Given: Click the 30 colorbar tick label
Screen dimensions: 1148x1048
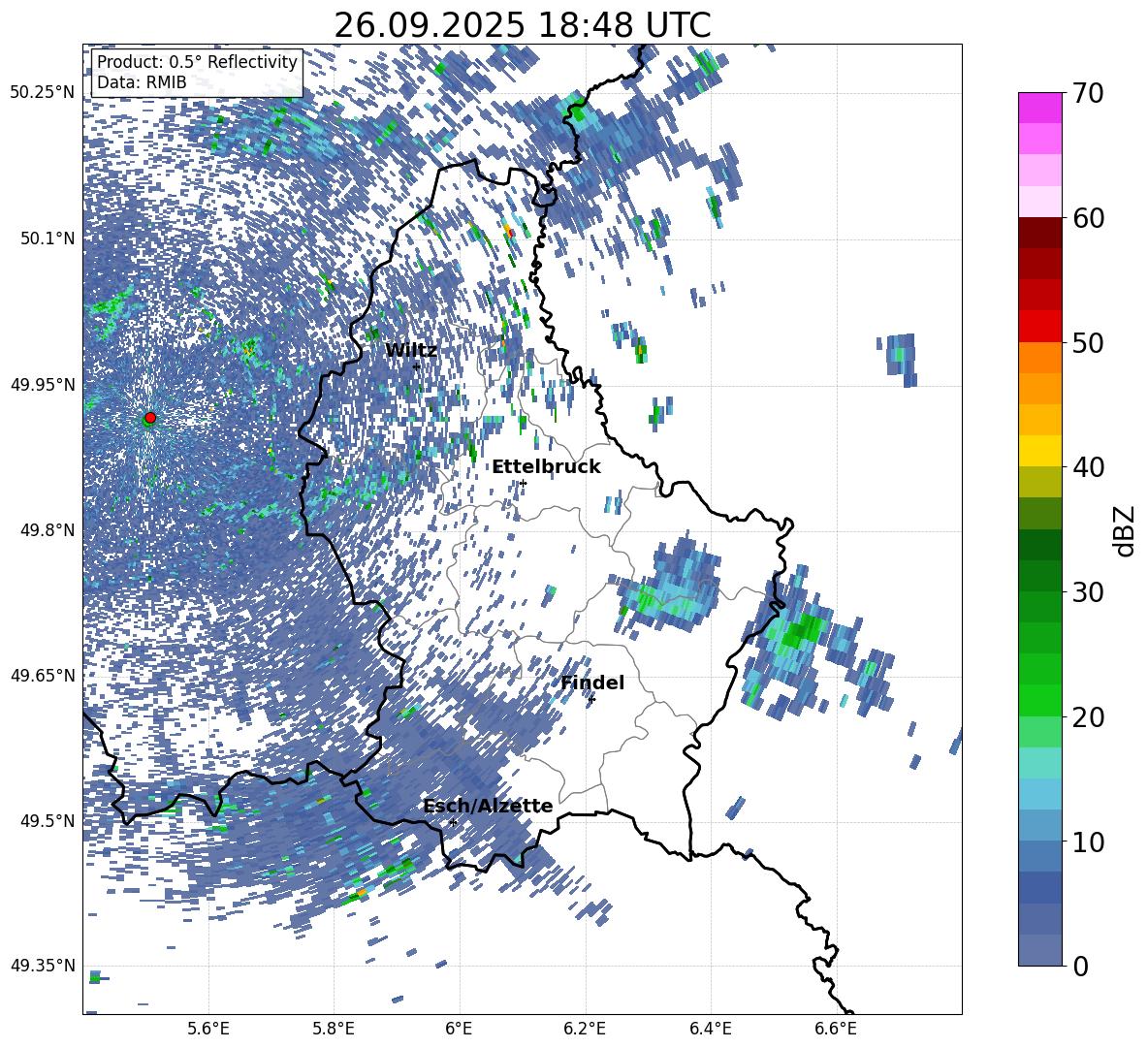Looking at the screenshot, I should tap(1089, 592).
